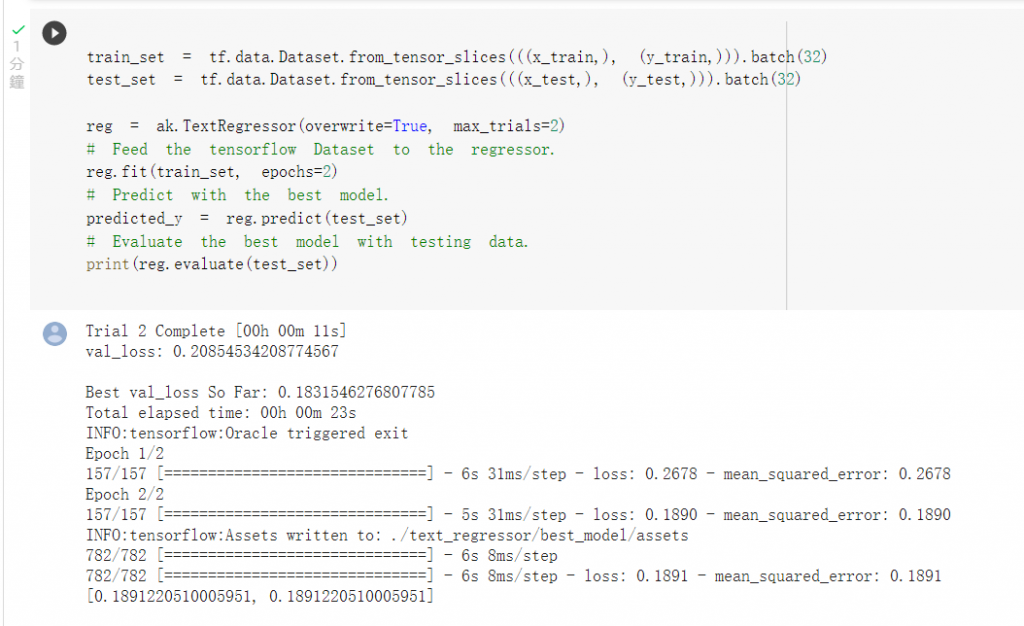Click the True keyword in overwrite argument
1024x626 pixels.
[x=409, y=125]
